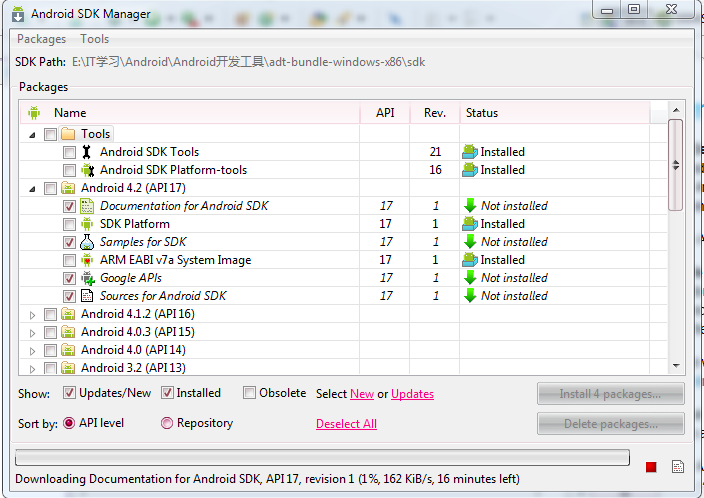Click the Select New link

[362, 394]
